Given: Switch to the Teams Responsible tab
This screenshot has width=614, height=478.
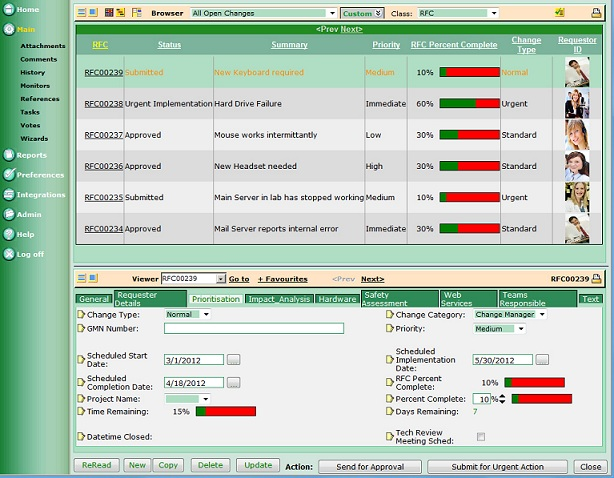Looking at the screenshot, I should pyautogui.click(x=538, y=299).
